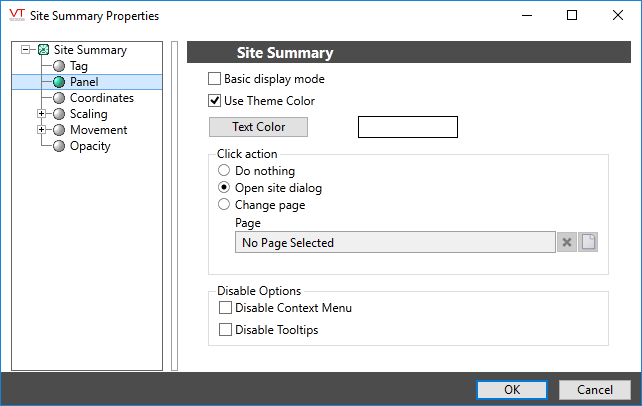This screenshot has height=406, width=642.
Task: Expand the Scaling tree node
Action: coord(41,114)
